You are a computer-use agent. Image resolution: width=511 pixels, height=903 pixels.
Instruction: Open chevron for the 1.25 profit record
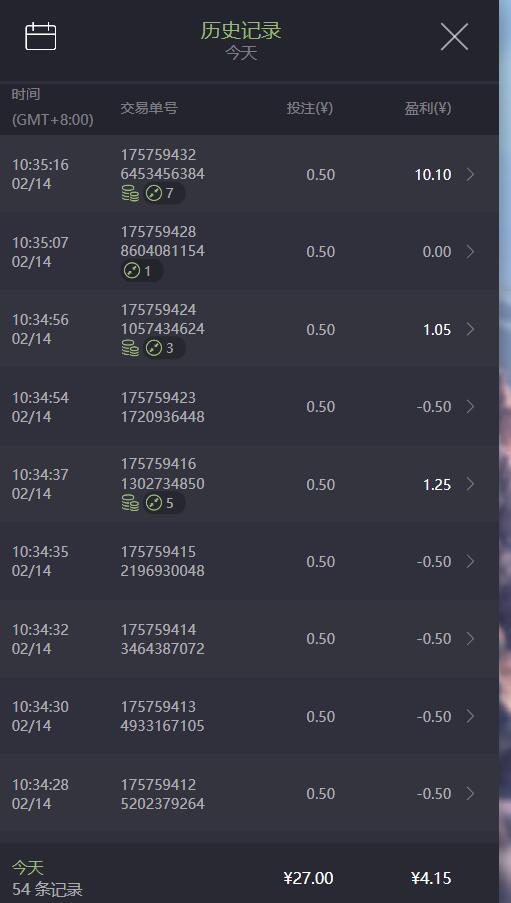(x=470, y=484)
